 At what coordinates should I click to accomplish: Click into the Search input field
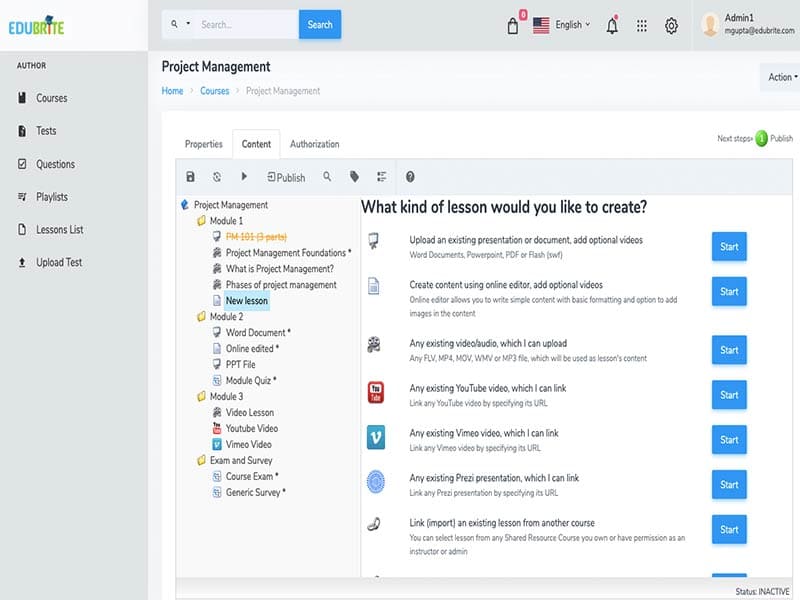click(246, 25)
